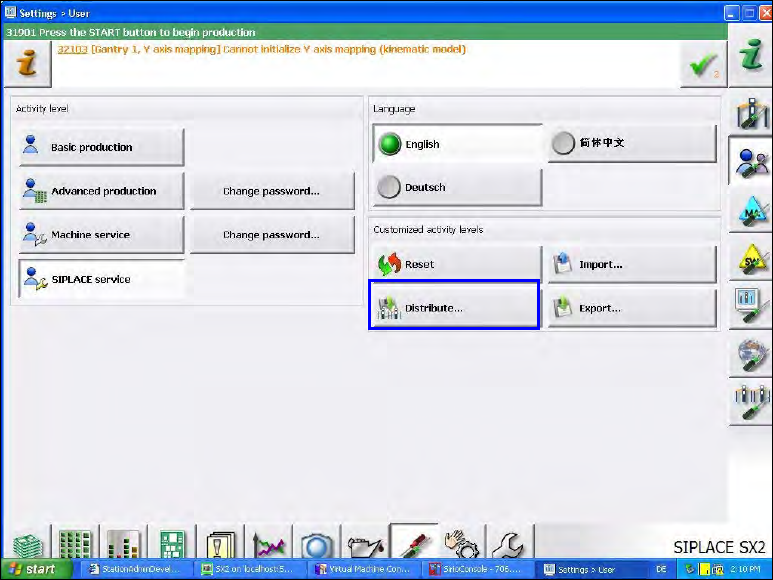Open the green information icon at top right

[x=750, y=54]
